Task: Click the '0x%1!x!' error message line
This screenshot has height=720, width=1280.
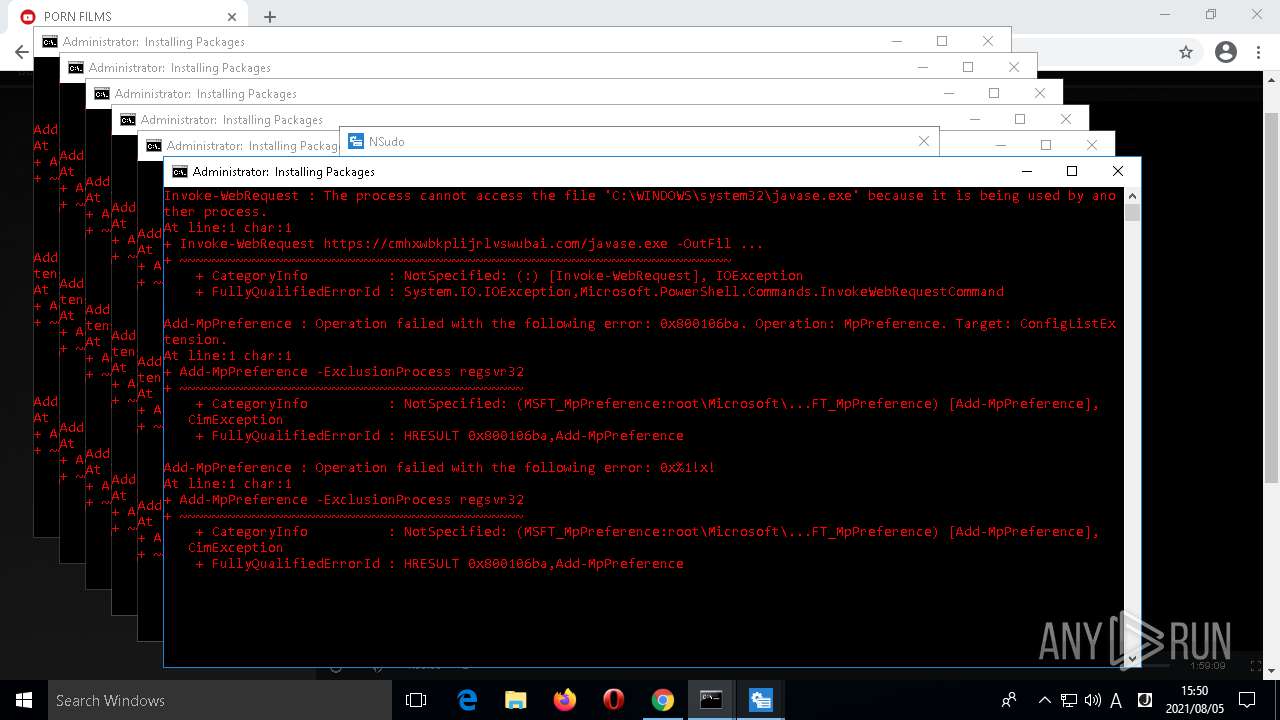Action: tap(439, 467)
